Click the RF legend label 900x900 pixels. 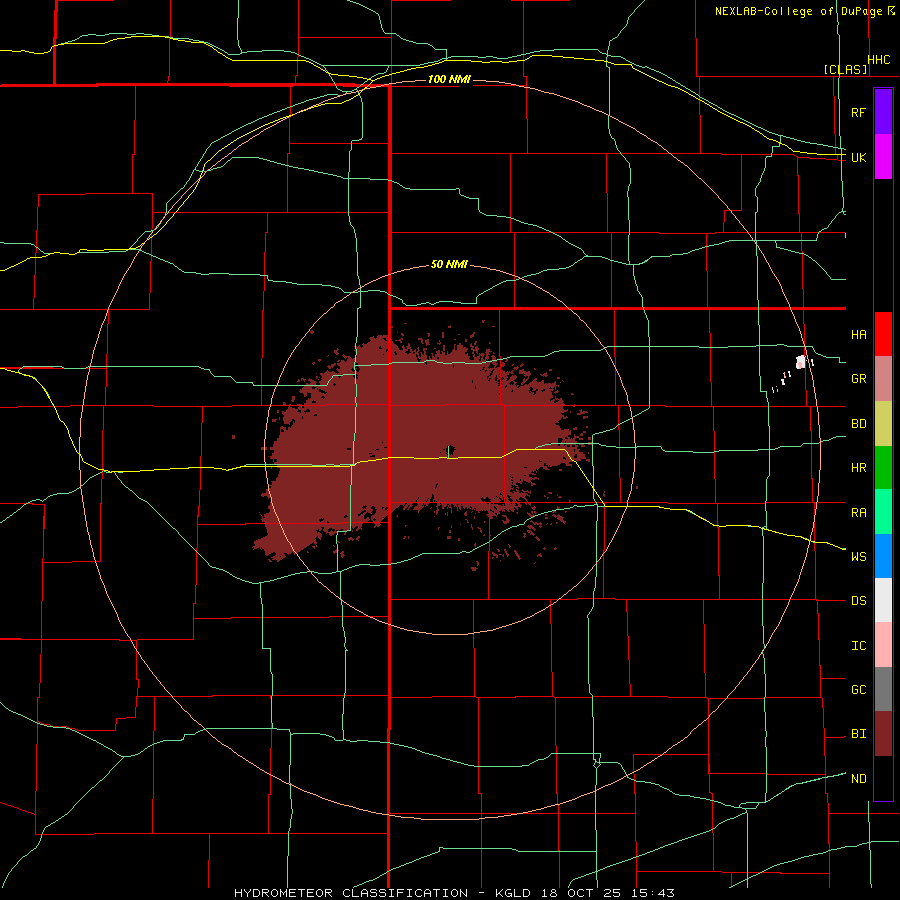tap(858, 112)
